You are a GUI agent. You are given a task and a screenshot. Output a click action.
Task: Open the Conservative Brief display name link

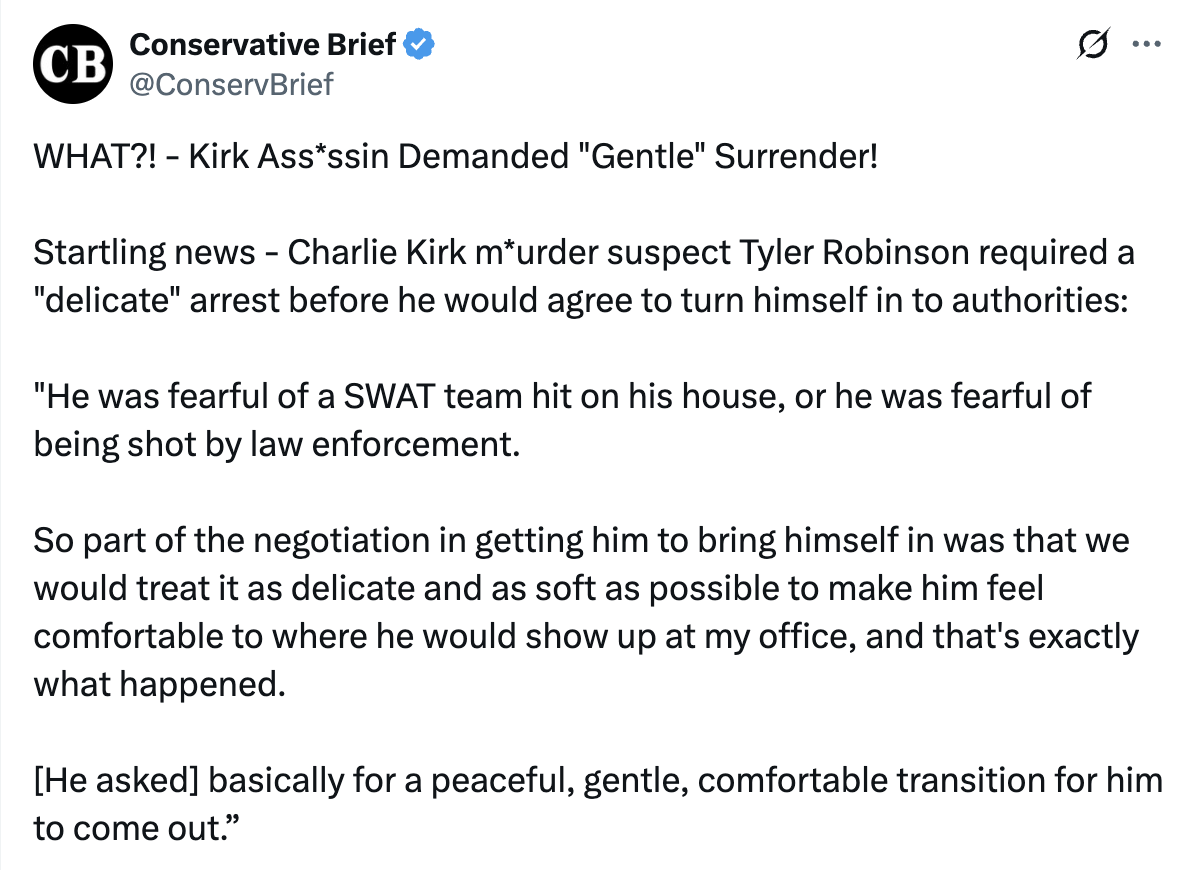click(264, 45)
